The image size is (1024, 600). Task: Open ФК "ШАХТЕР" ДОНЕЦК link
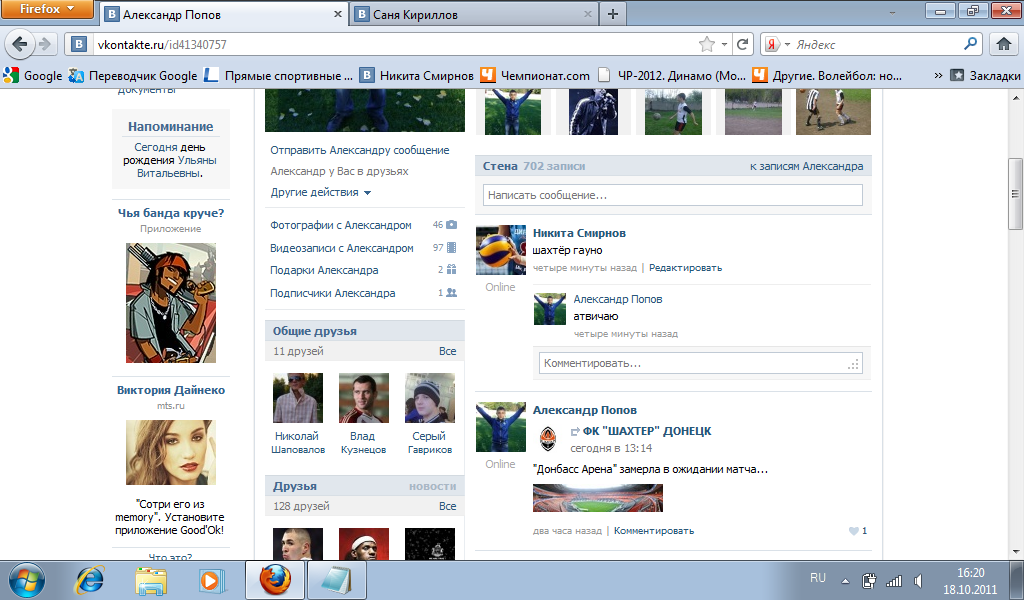tap(647, 431)
